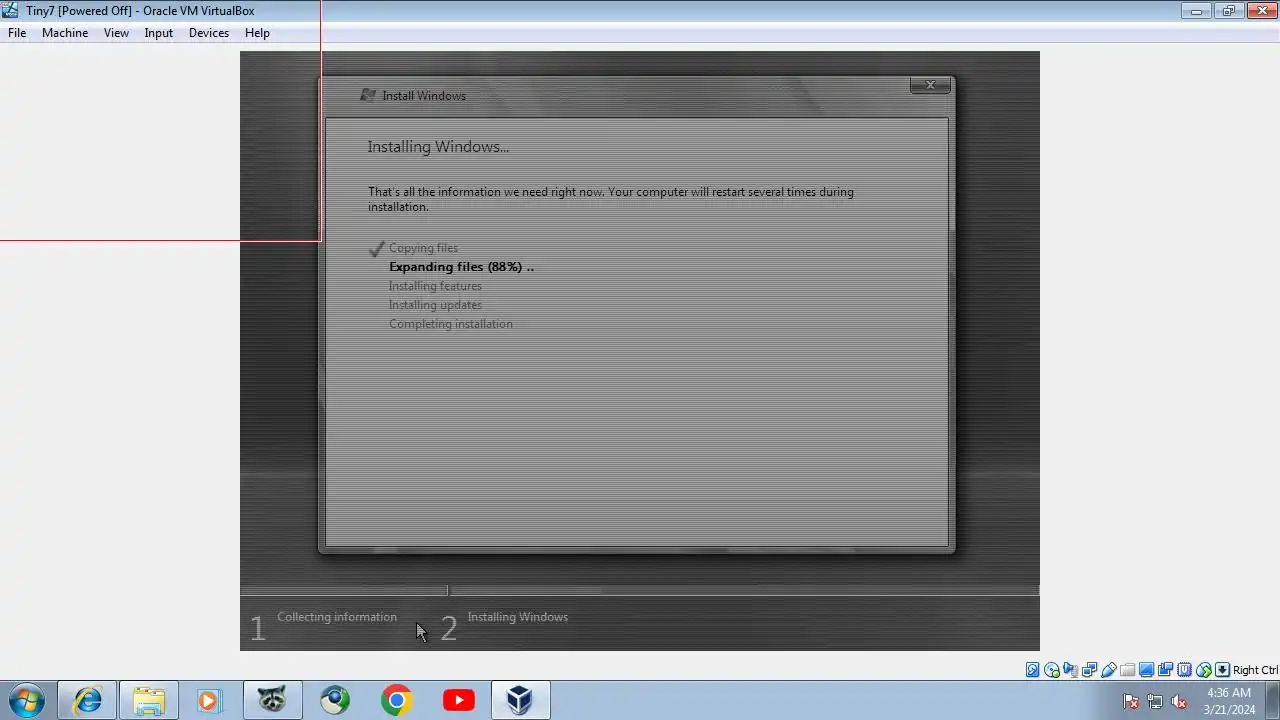Click the Show desktop button
Image resolution: width=1280 pixels, height=720 pixels.
tap(1273, 701)
